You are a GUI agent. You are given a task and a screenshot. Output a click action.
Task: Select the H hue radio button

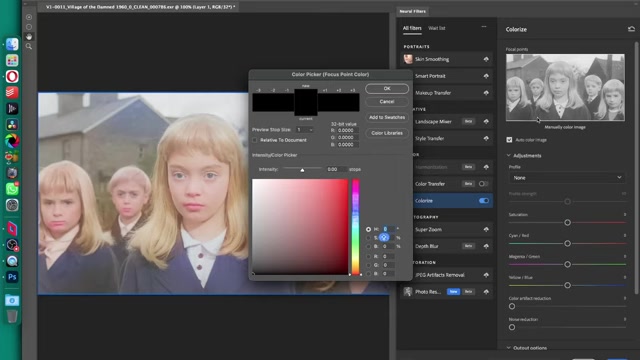click(x=368, y=229)
